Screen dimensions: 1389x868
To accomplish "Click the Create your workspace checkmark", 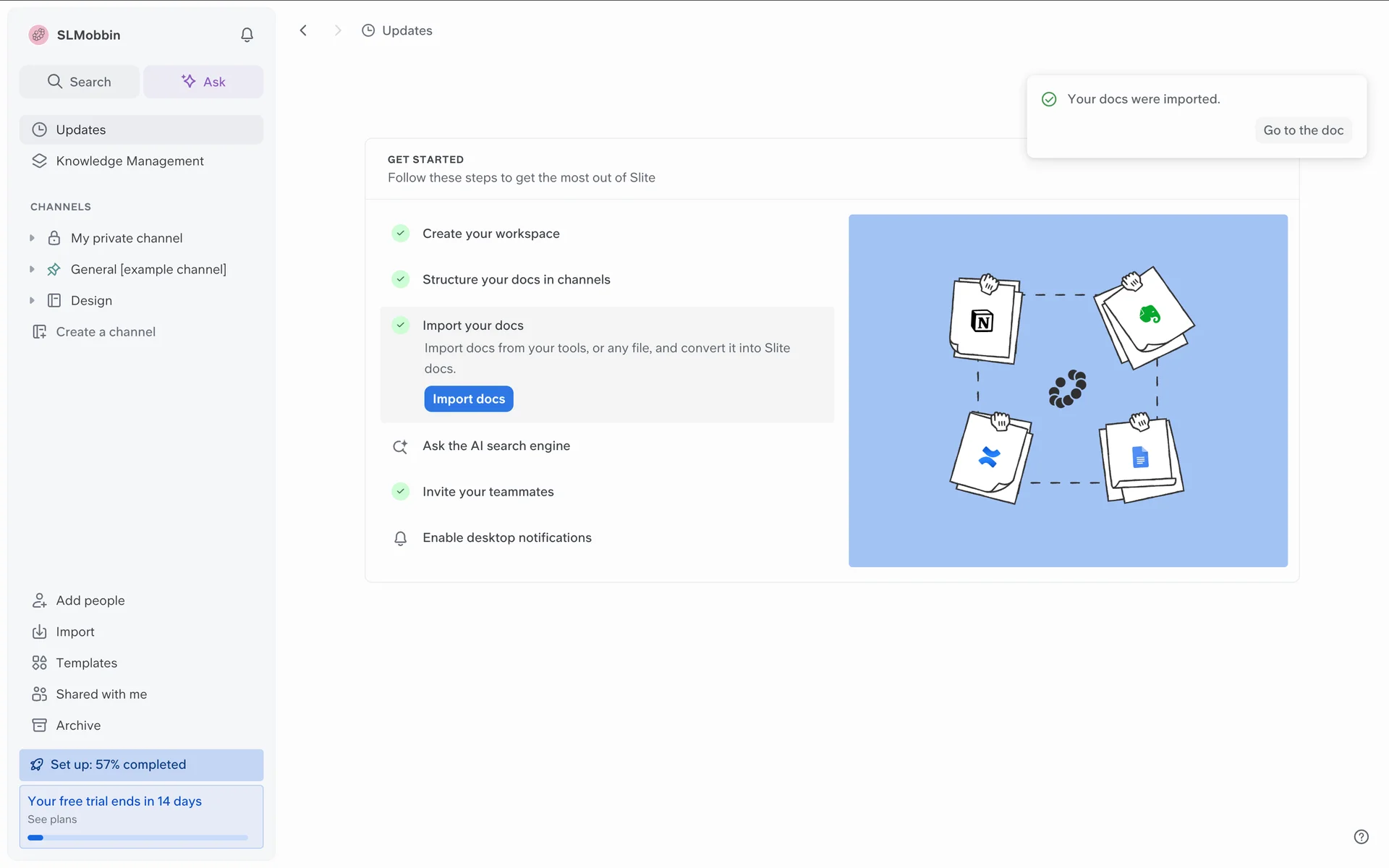I will coord(401,234).
